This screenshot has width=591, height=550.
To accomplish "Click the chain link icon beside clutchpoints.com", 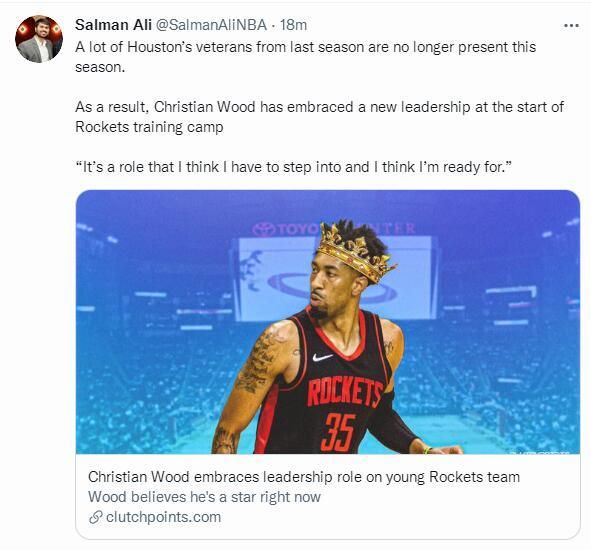I will pyautogui.click(x=96, y=517).
